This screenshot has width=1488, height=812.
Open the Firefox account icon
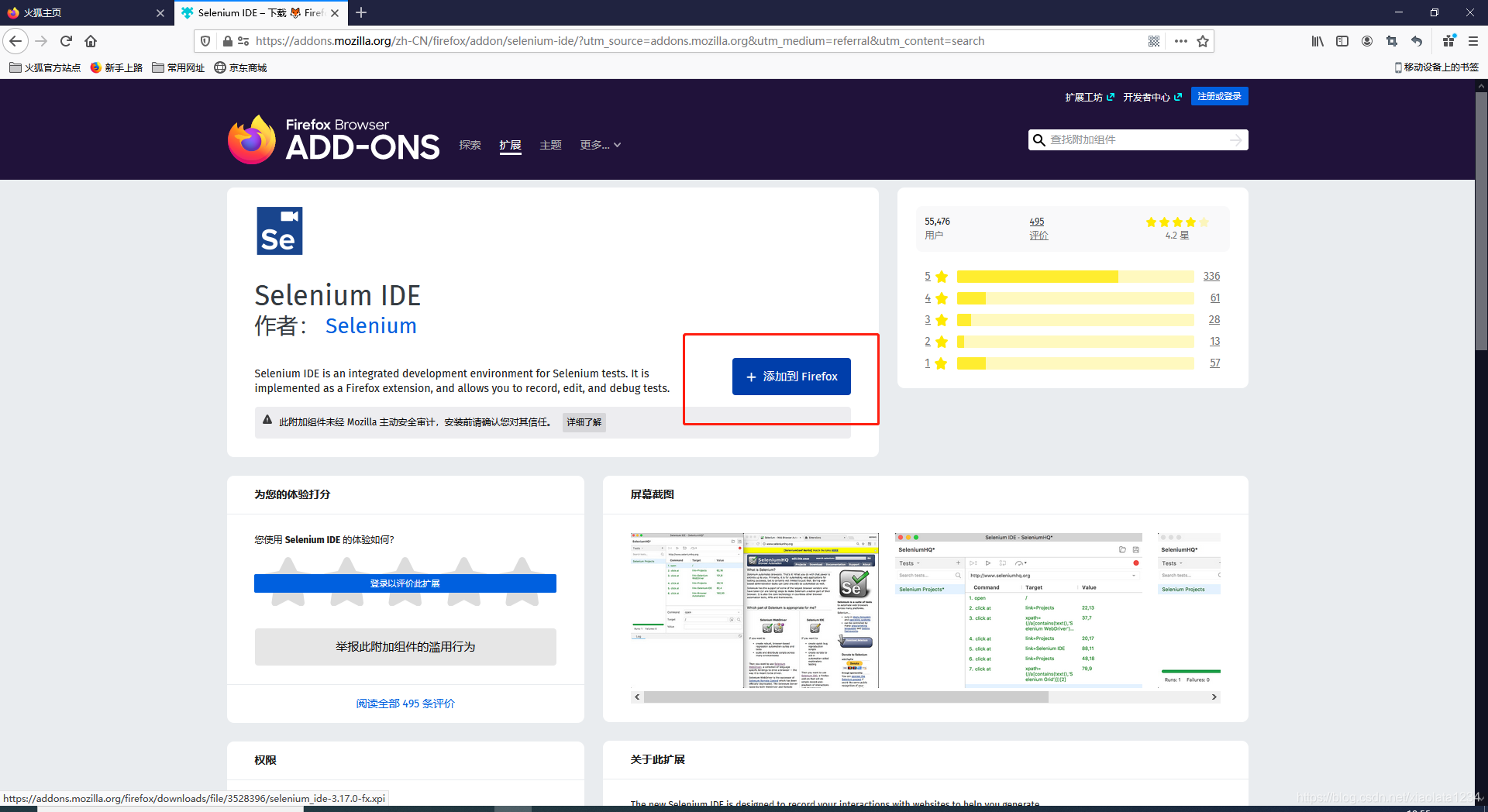coord(1367,41)
